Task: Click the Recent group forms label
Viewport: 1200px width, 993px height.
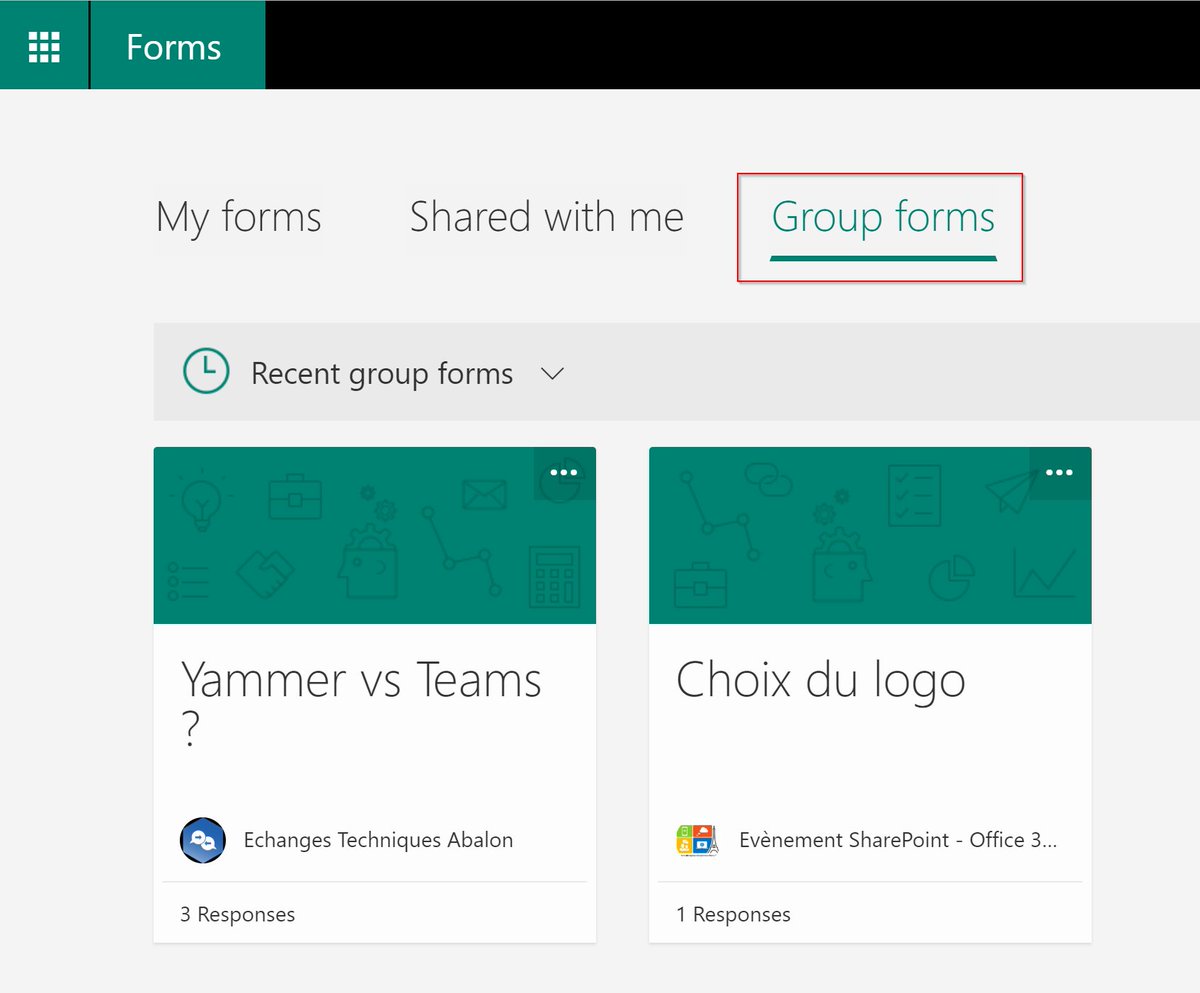Action: (382, 373)
